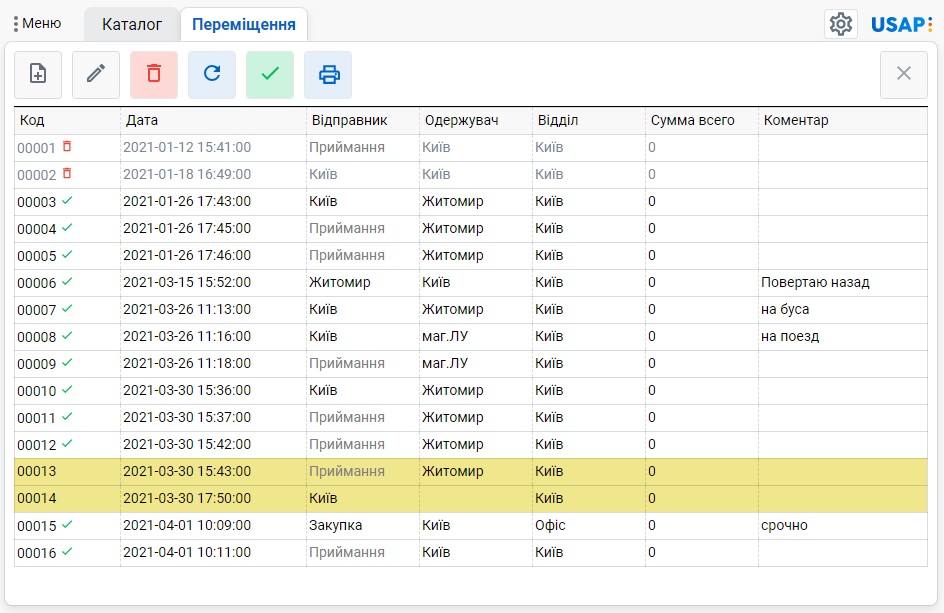Click date 2021-01-26 17:45:00
This screenshot has height=613, width=944.
pyautogui.click(x=187, y=229)
